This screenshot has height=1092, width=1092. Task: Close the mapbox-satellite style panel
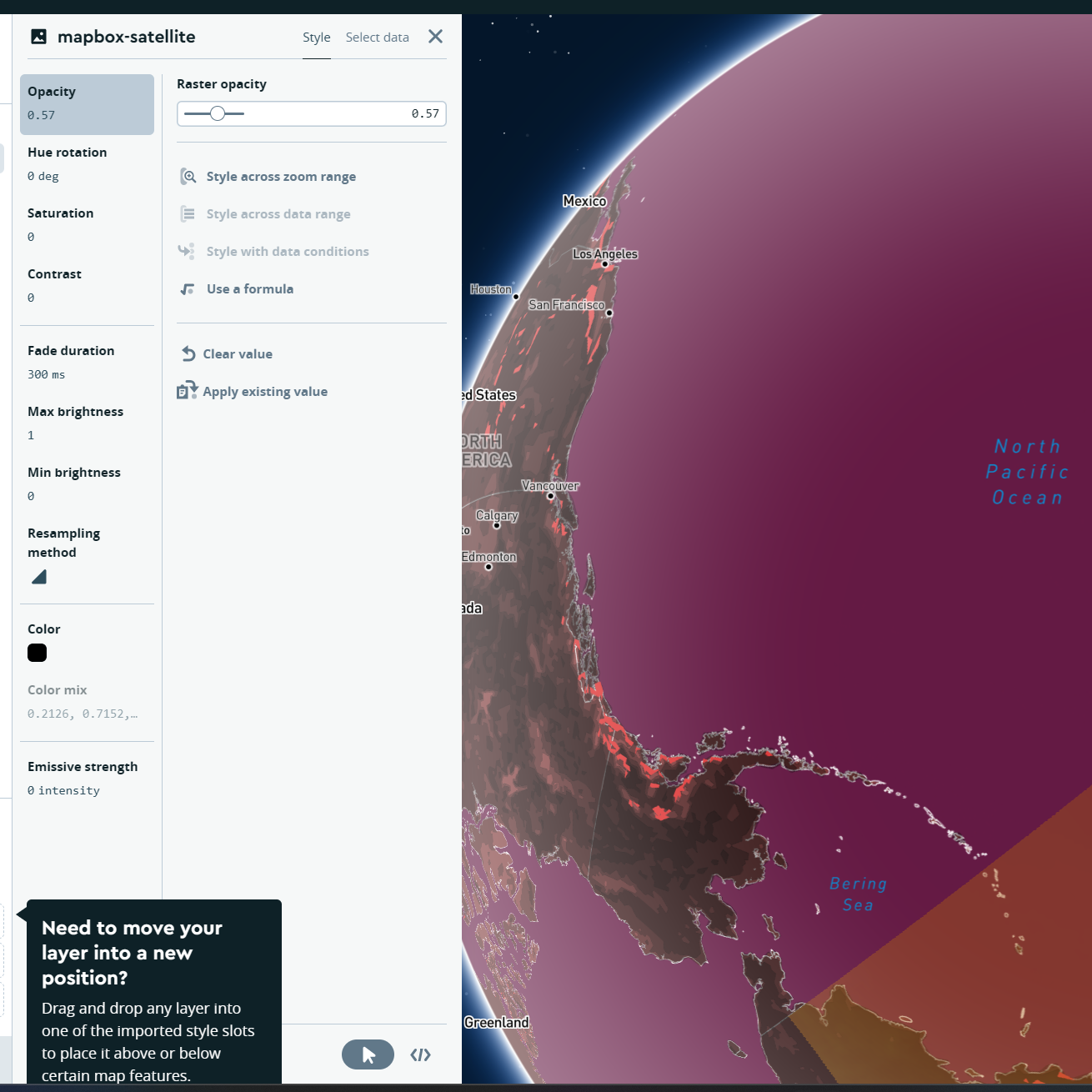click(x=434, y=36)
